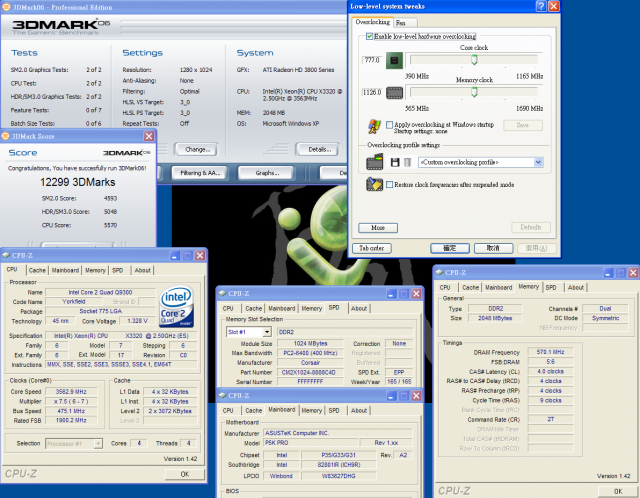Click the suspended mode restore icon
This screenshot has height=498, width=640.
[x=375, y=184]
